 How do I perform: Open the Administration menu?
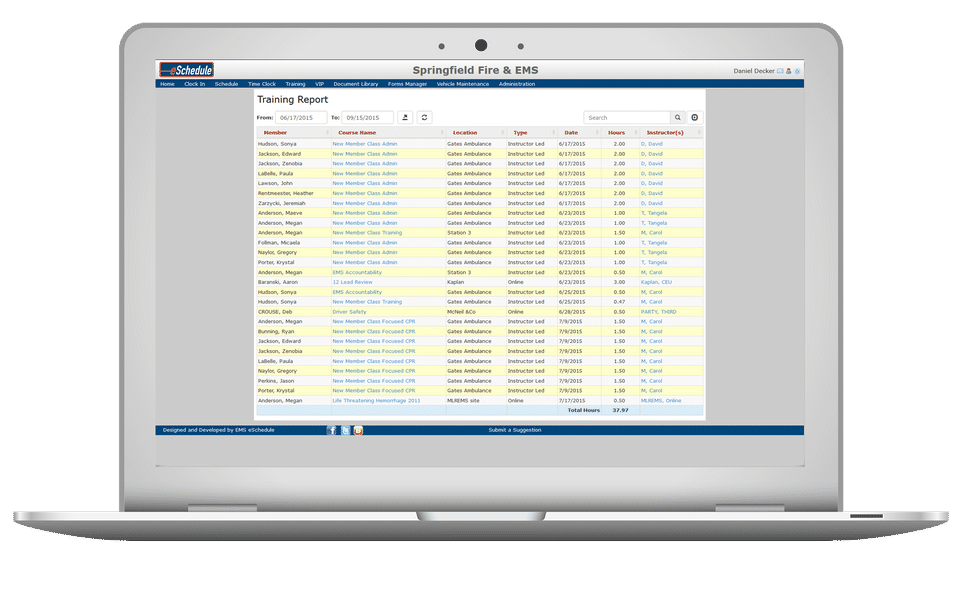tap(517, 84)
